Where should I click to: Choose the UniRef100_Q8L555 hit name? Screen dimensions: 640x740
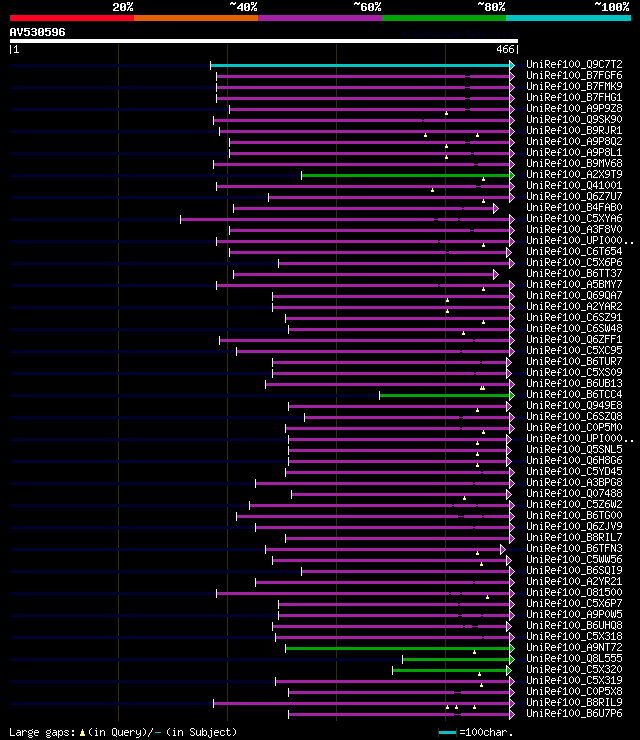pos(574,658)
